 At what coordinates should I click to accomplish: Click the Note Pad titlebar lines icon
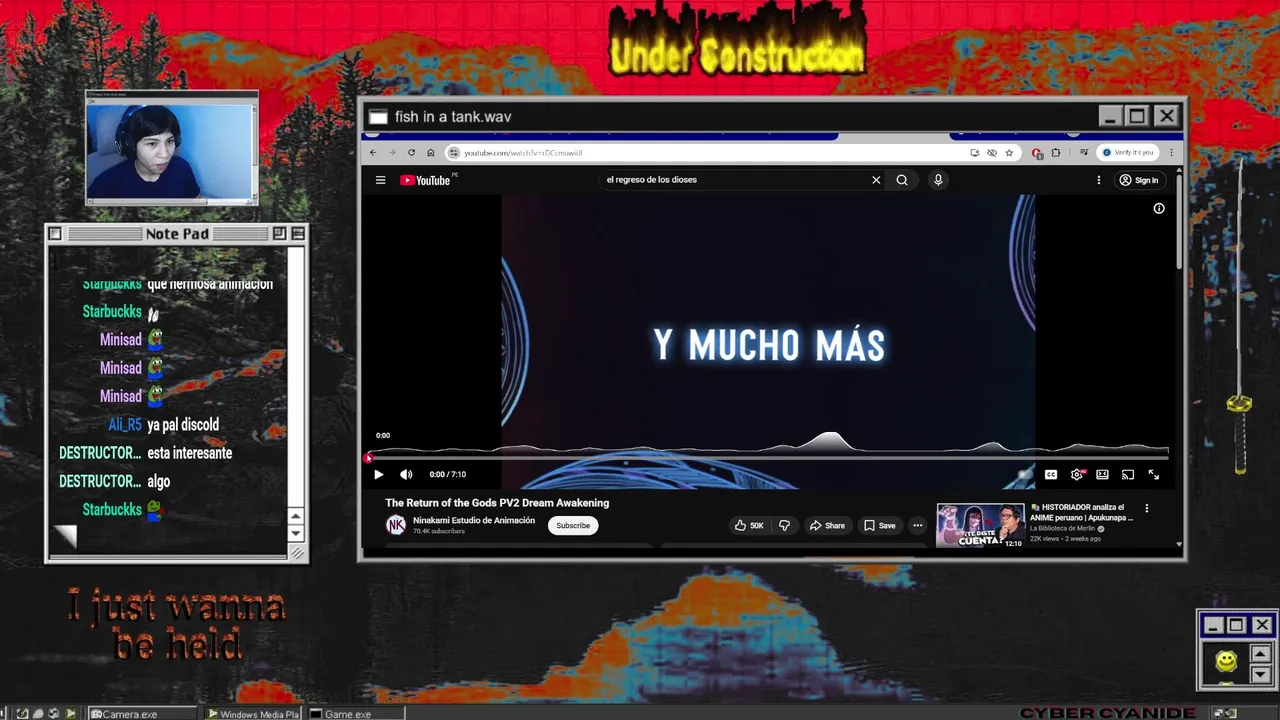coord(297,234)
